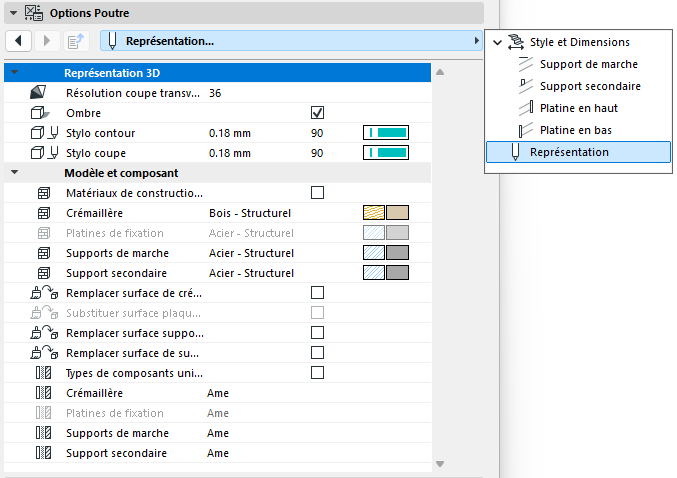Change the Crémaillère Ame component type value
677x478 pixels.
(218, 393)
